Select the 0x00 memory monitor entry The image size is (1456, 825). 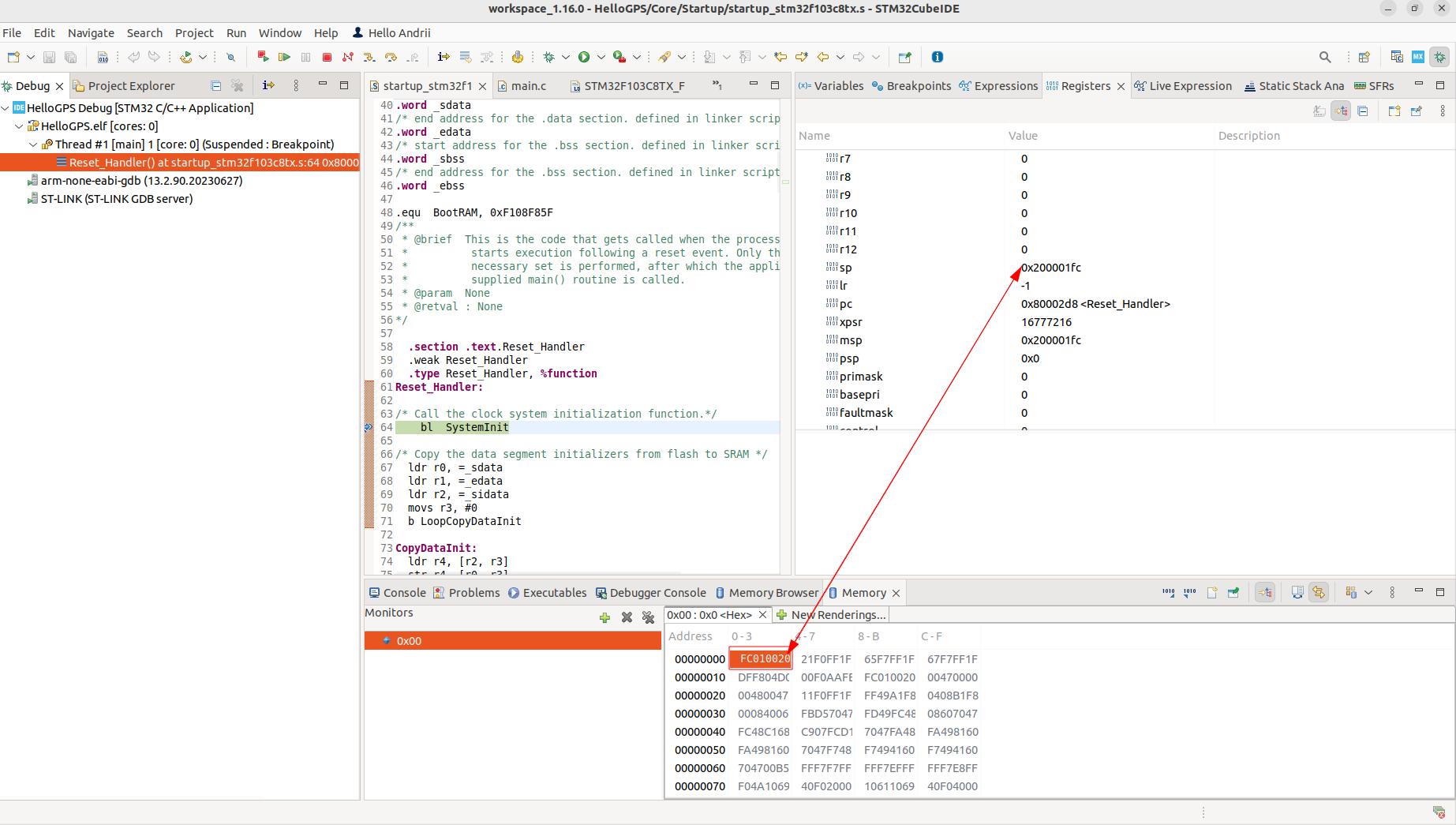409,641
